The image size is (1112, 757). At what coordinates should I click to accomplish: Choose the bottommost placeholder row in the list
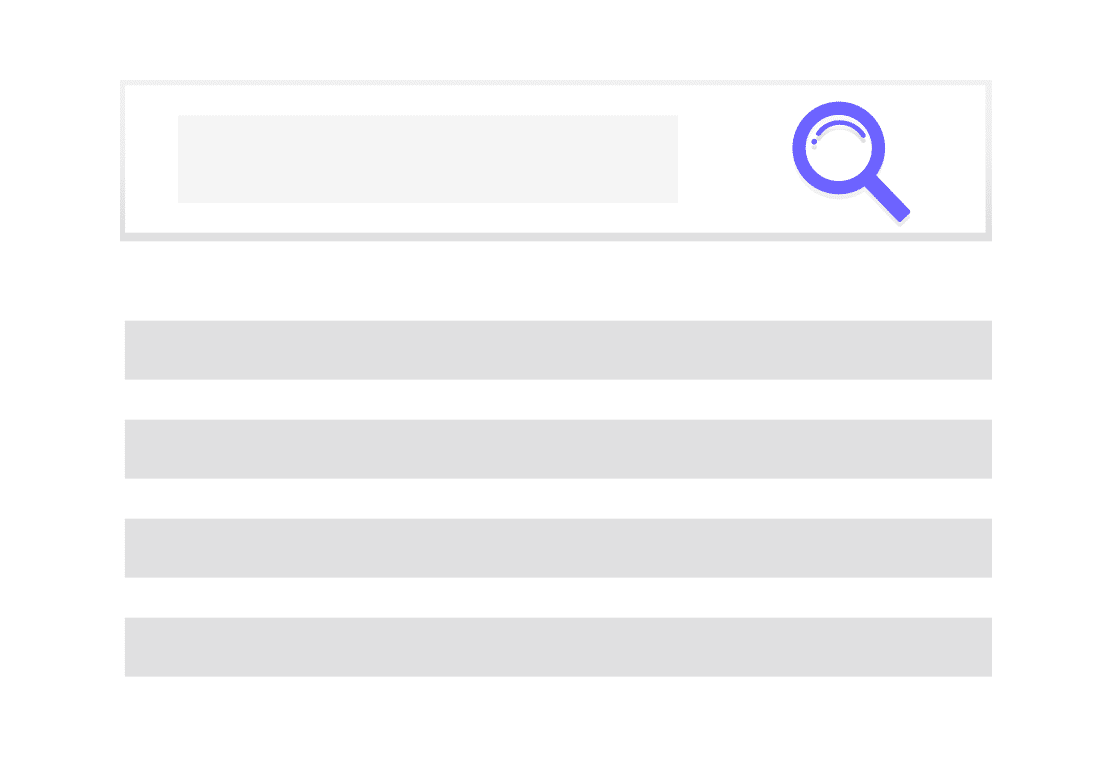point(558,647)
